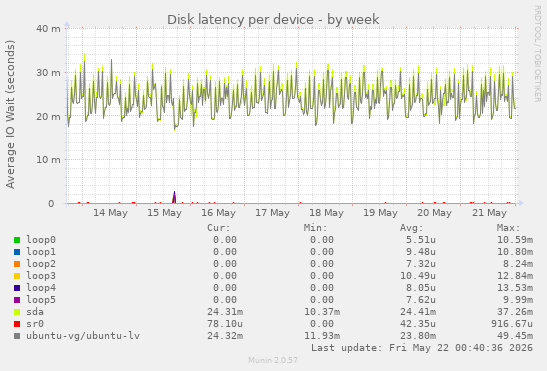Select the loop0 legend label

click(41, 240)
